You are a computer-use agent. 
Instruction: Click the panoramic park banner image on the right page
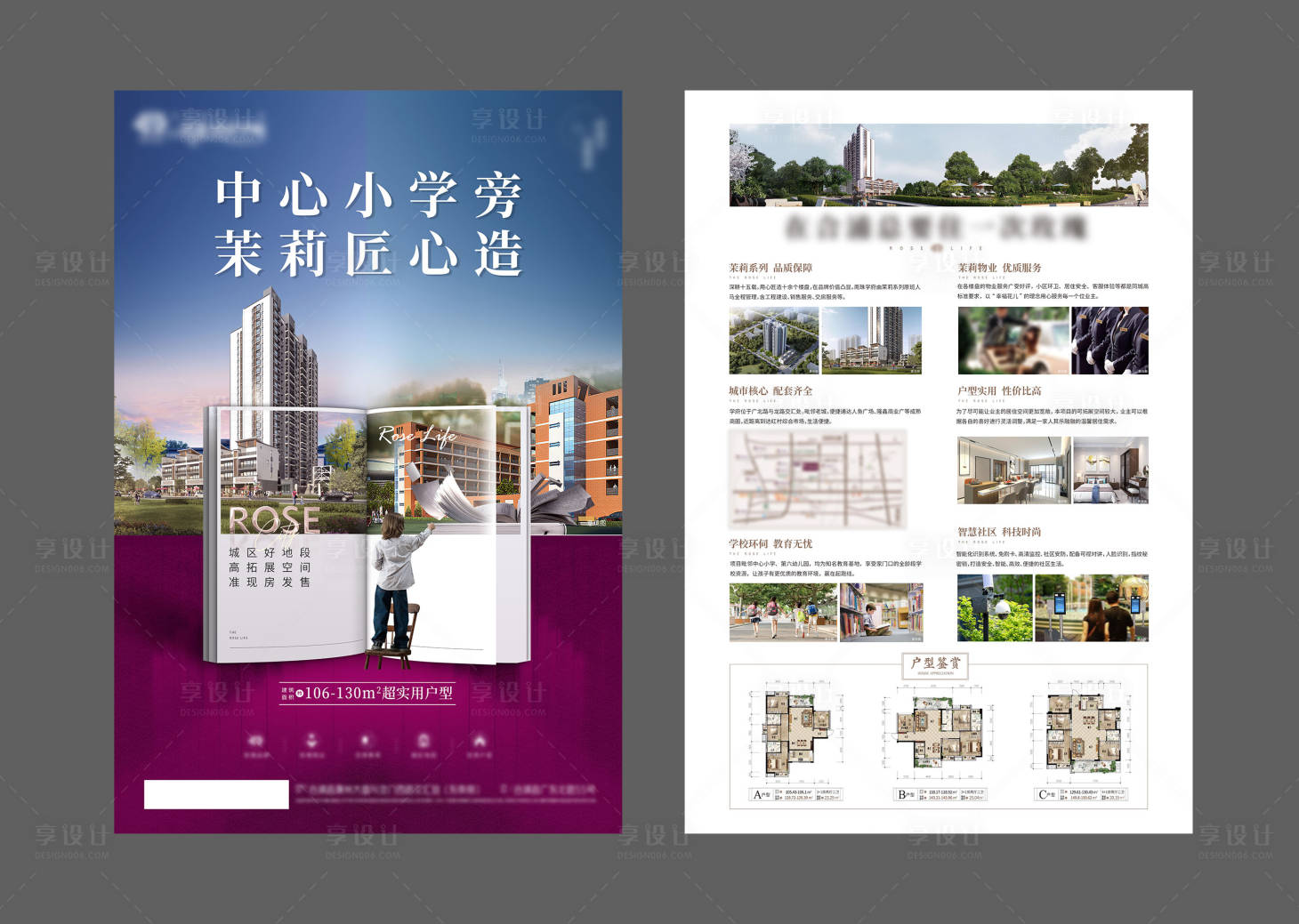[938, 165]
